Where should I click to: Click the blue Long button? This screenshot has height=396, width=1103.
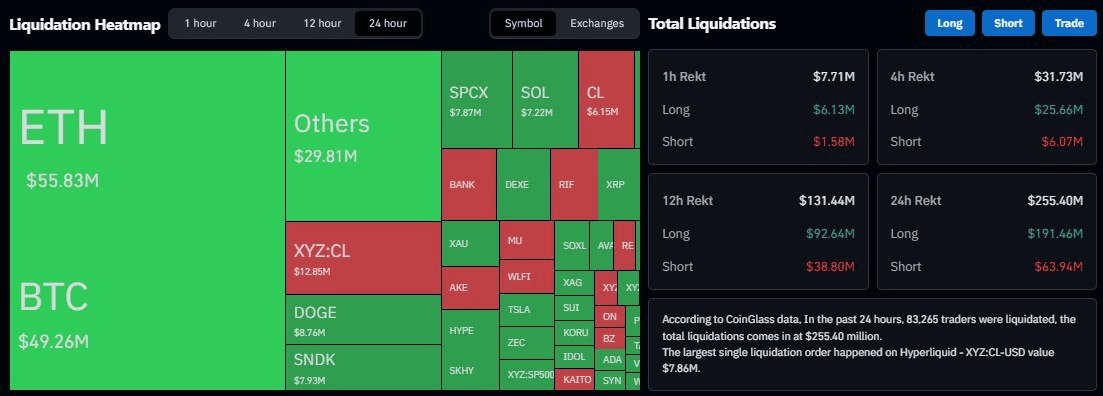click(950, 23)
